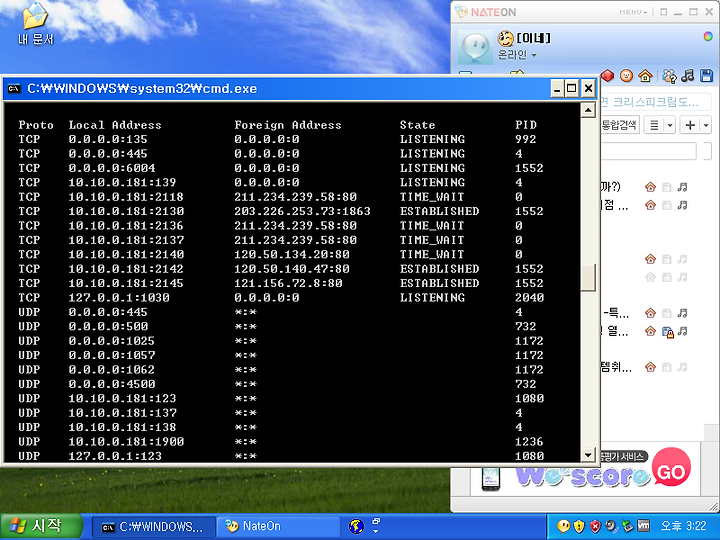The image size is (720, 540).
Task: Click the Local Address column header text
Action: (115, 125)
